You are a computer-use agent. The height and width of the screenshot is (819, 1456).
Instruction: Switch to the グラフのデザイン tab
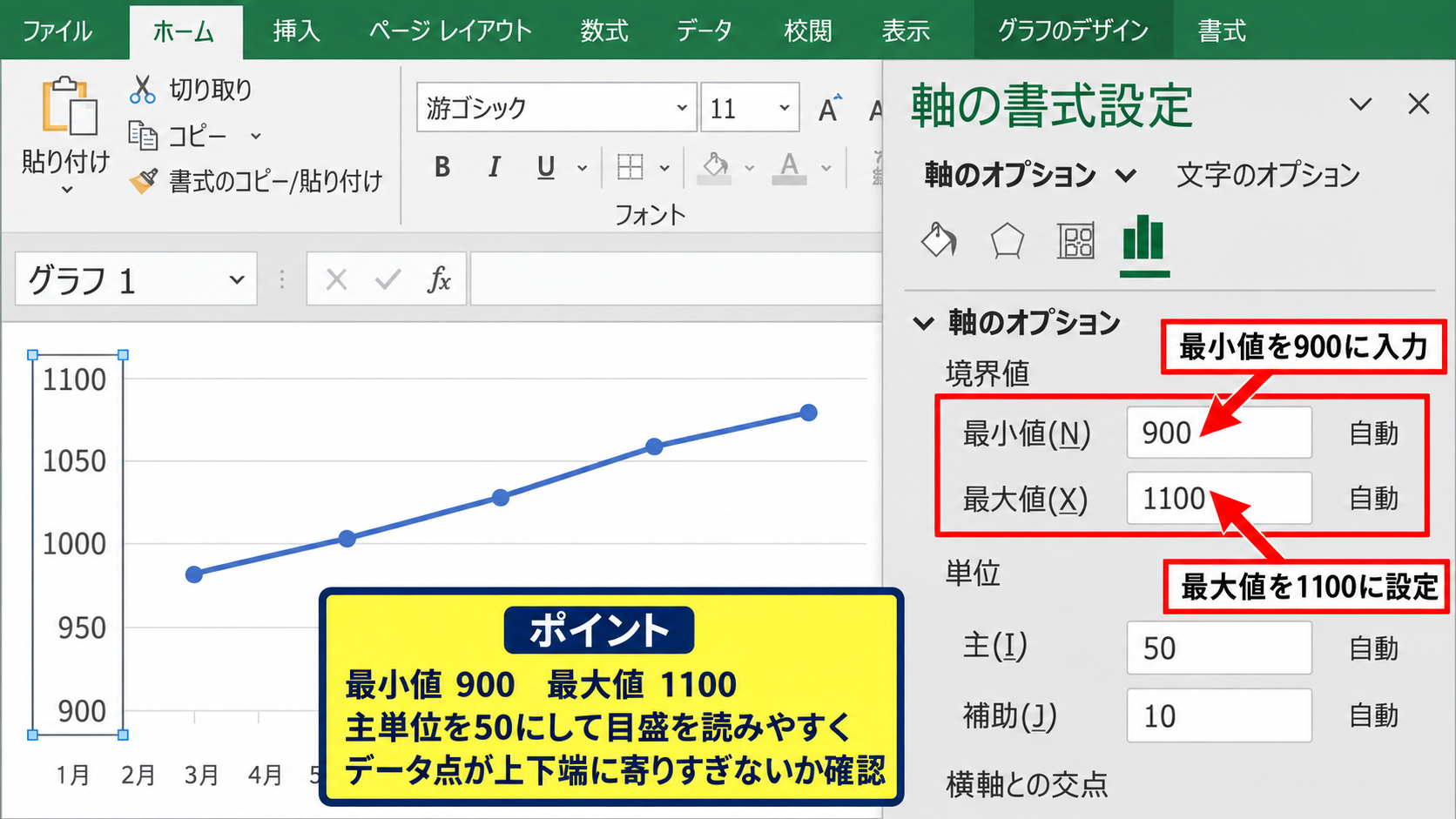pos(1074,30)
